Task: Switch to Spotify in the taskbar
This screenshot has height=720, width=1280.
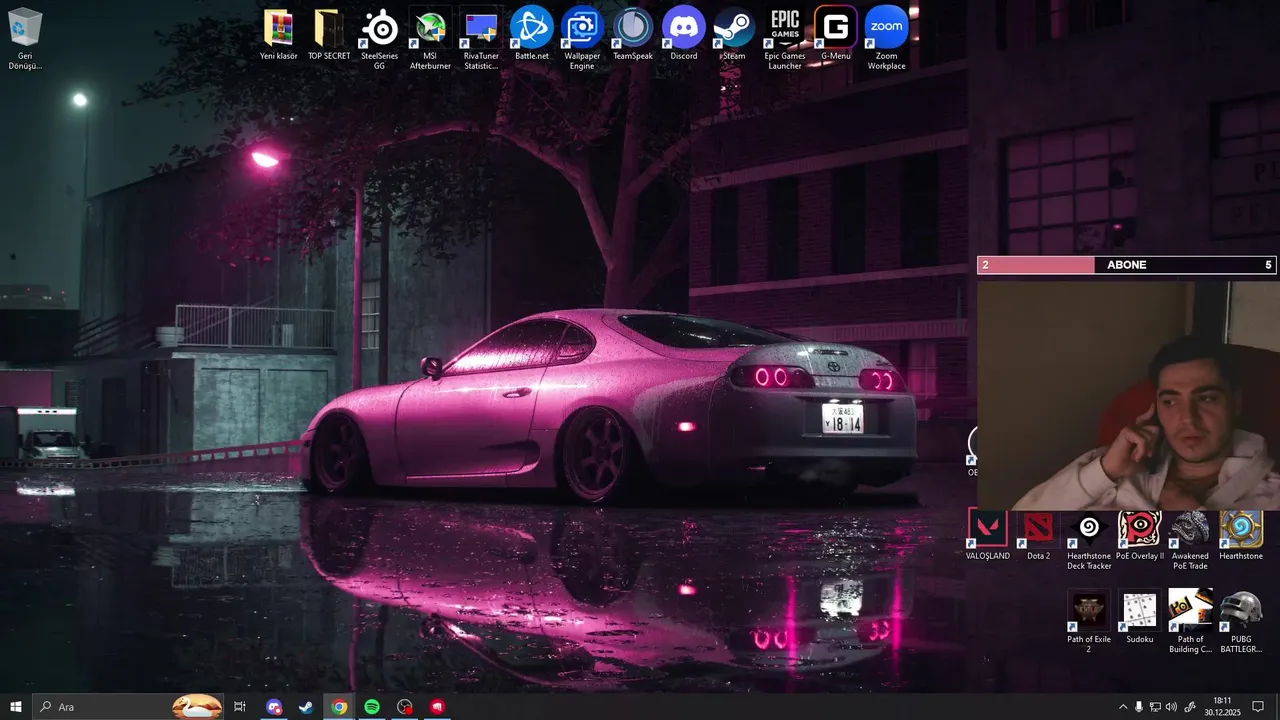Action: point(372,707)
